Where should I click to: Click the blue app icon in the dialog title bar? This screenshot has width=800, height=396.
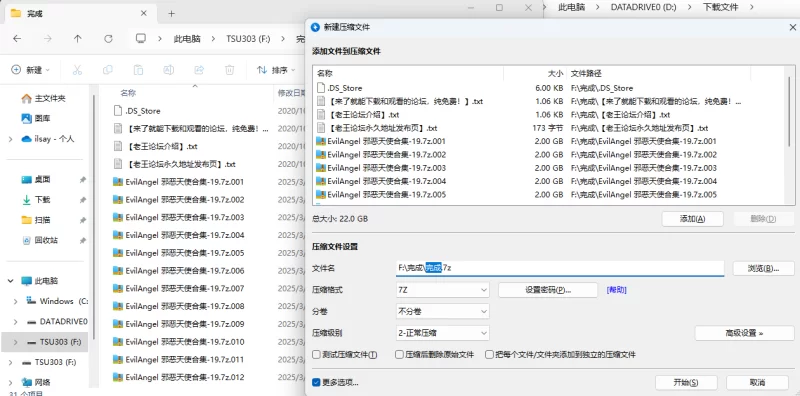coord(315,27)
